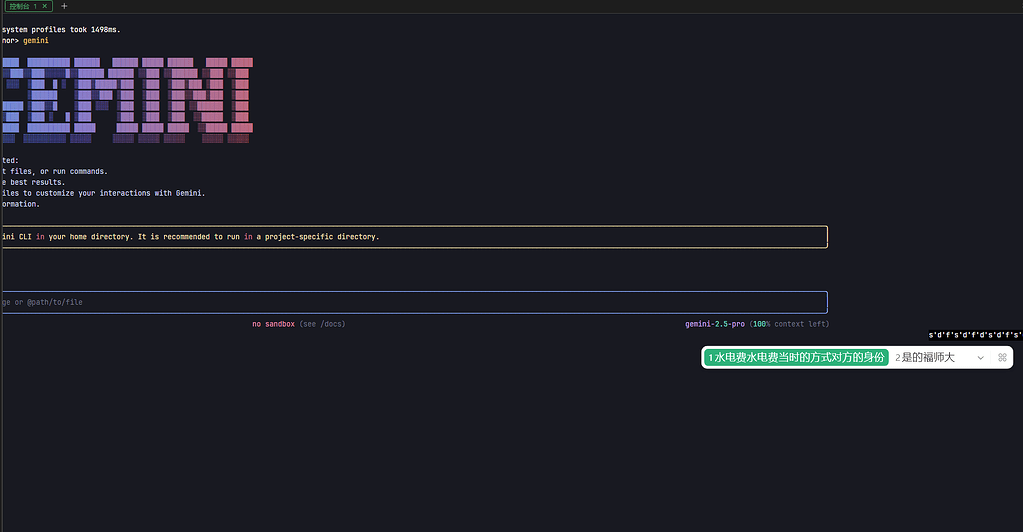1023x532 pixels.
Task: Open a new console tab with plus
Action: pos(64,6)
